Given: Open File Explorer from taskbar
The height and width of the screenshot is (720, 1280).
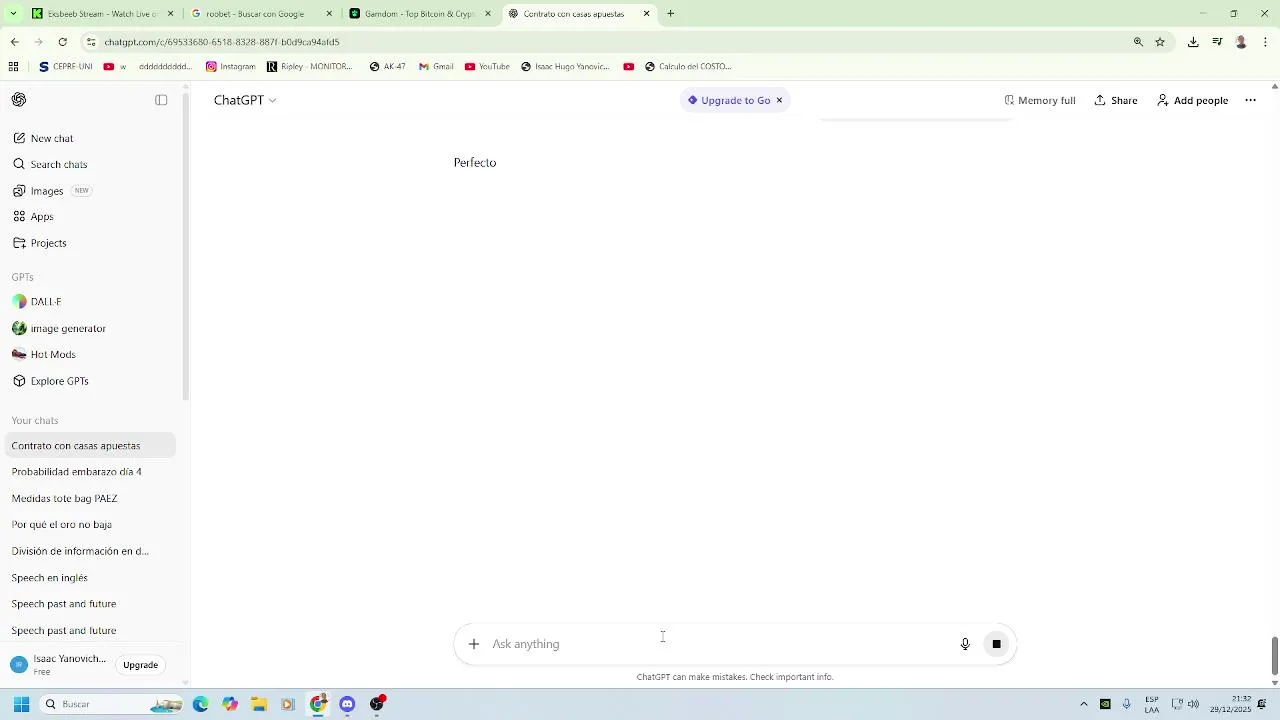Looking at the screenshot, I should point(259,704).
